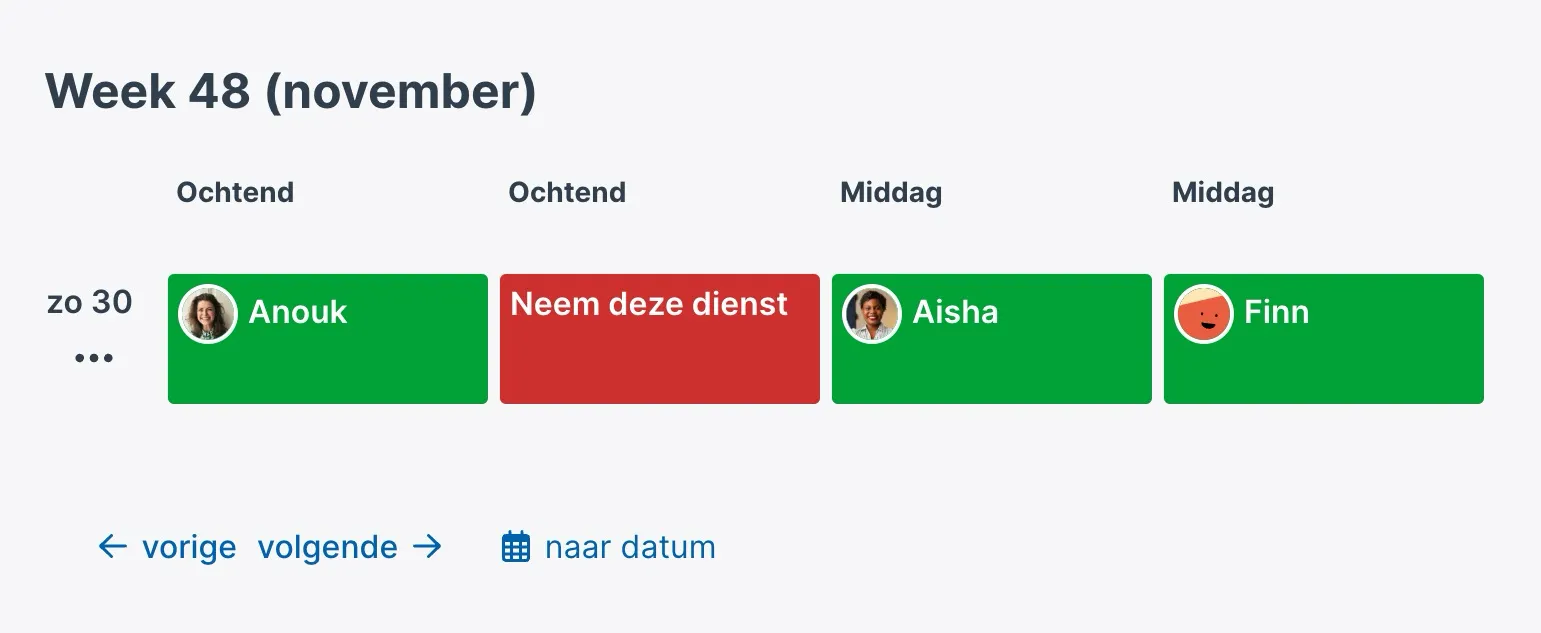Go to next week via 'volgende'

pos(327,547)
